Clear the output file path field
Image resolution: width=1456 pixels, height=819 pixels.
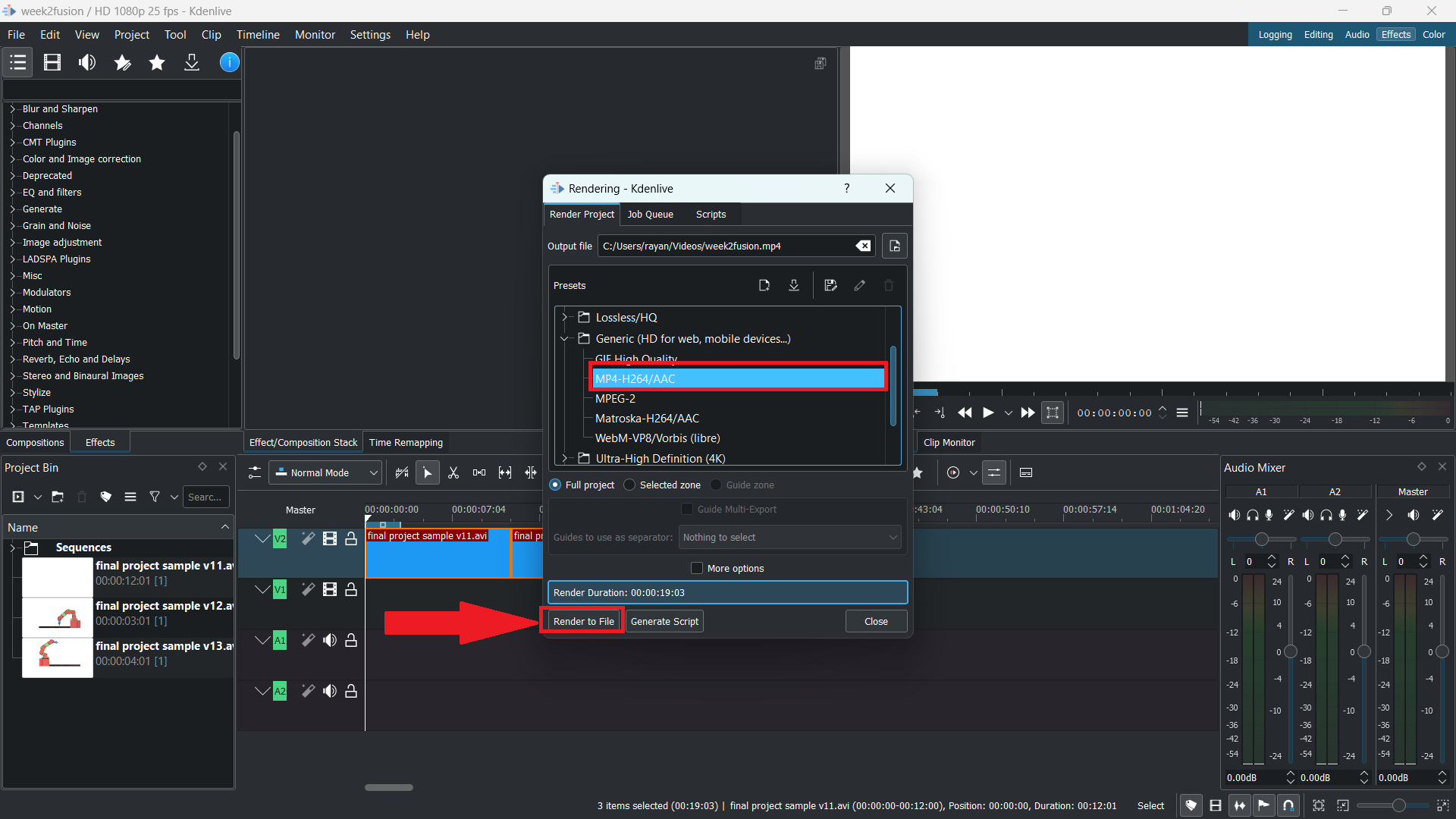[863, 246]
